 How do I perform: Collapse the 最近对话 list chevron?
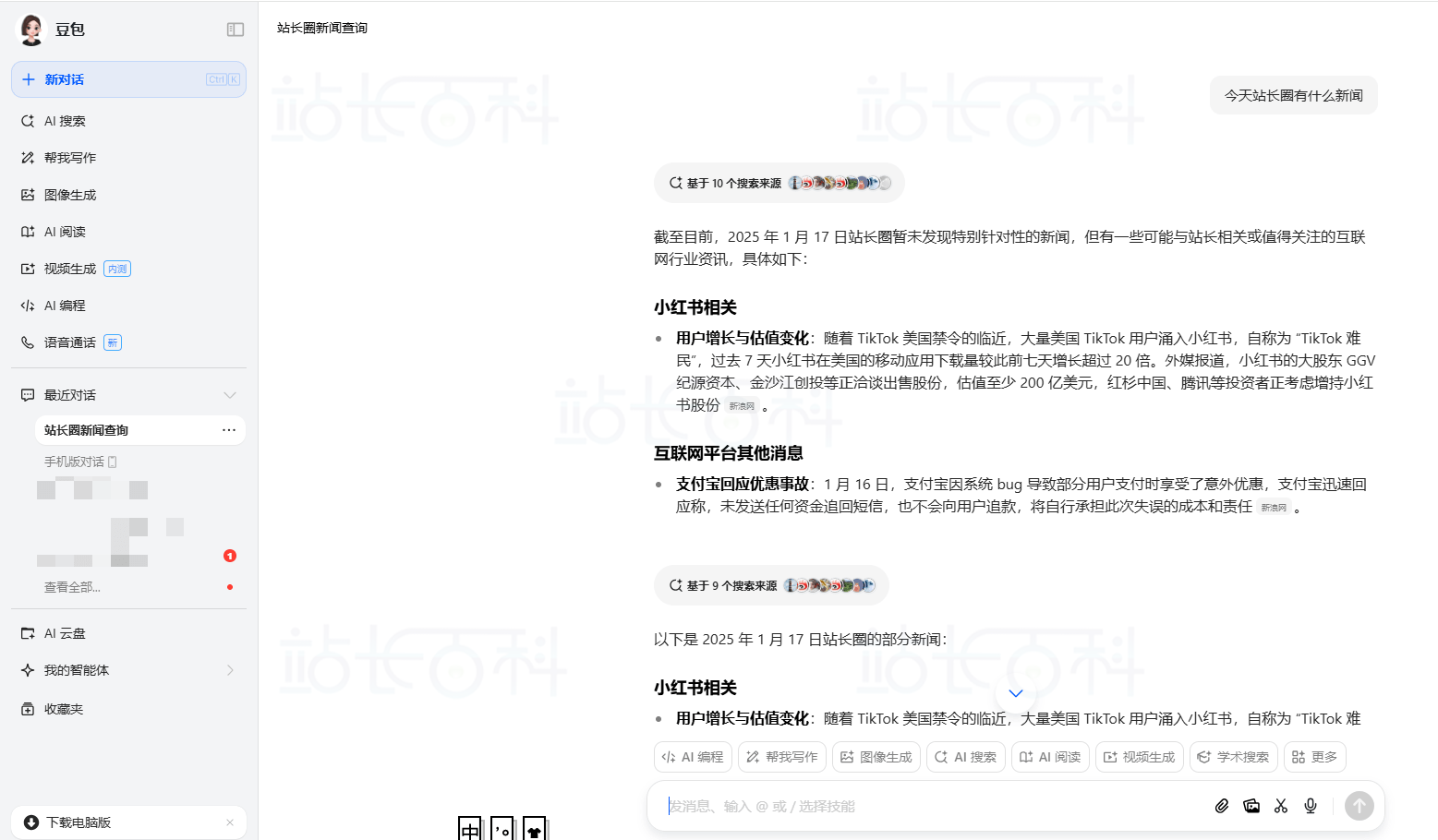pyautogui.click(x=230, y=395)
